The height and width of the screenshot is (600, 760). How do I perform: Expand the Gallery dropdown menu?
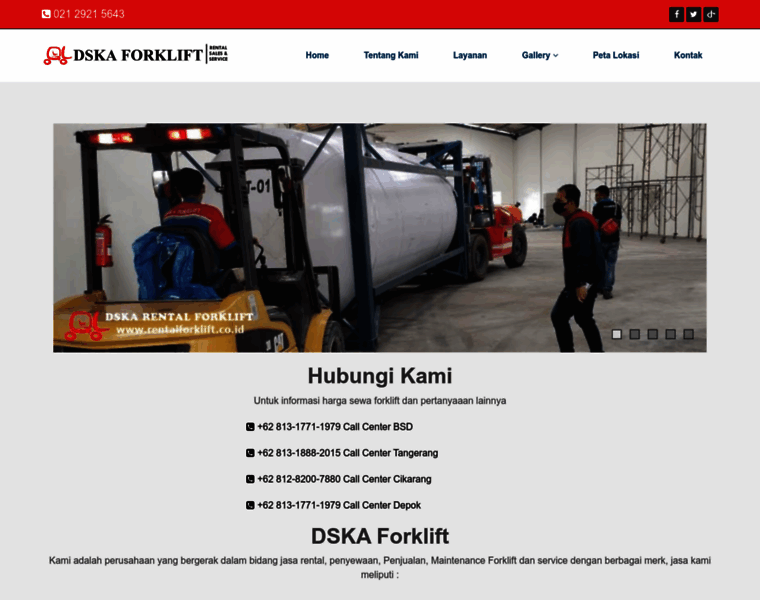coord(539,55)
